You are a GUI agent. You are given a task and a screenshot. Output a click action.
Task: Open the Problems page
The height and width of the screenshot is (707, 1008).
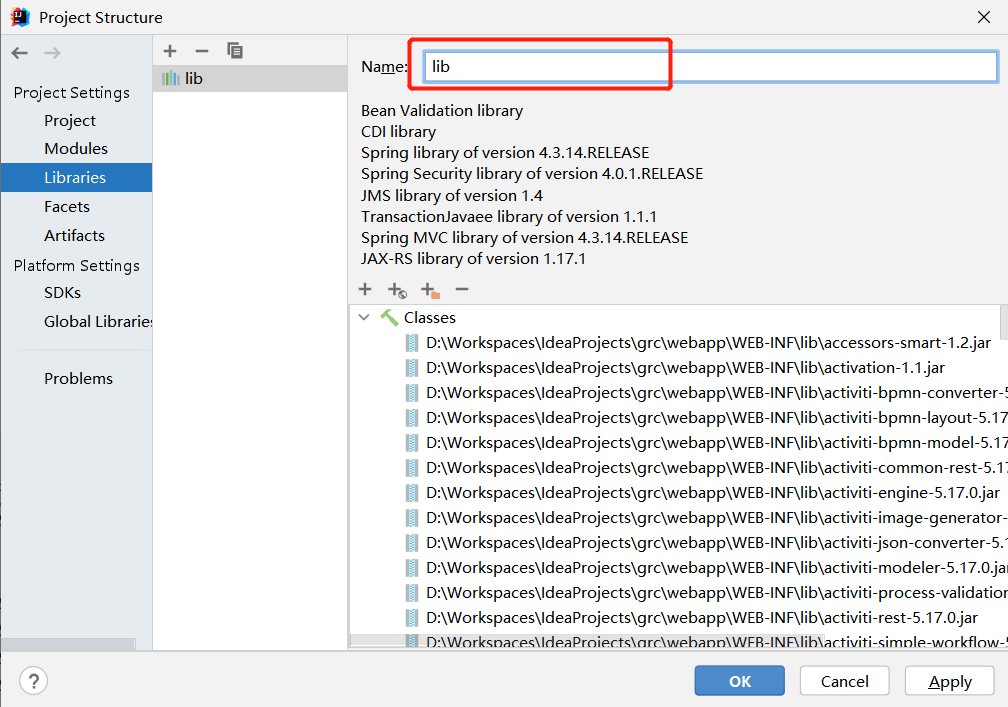tap(78, 379)
